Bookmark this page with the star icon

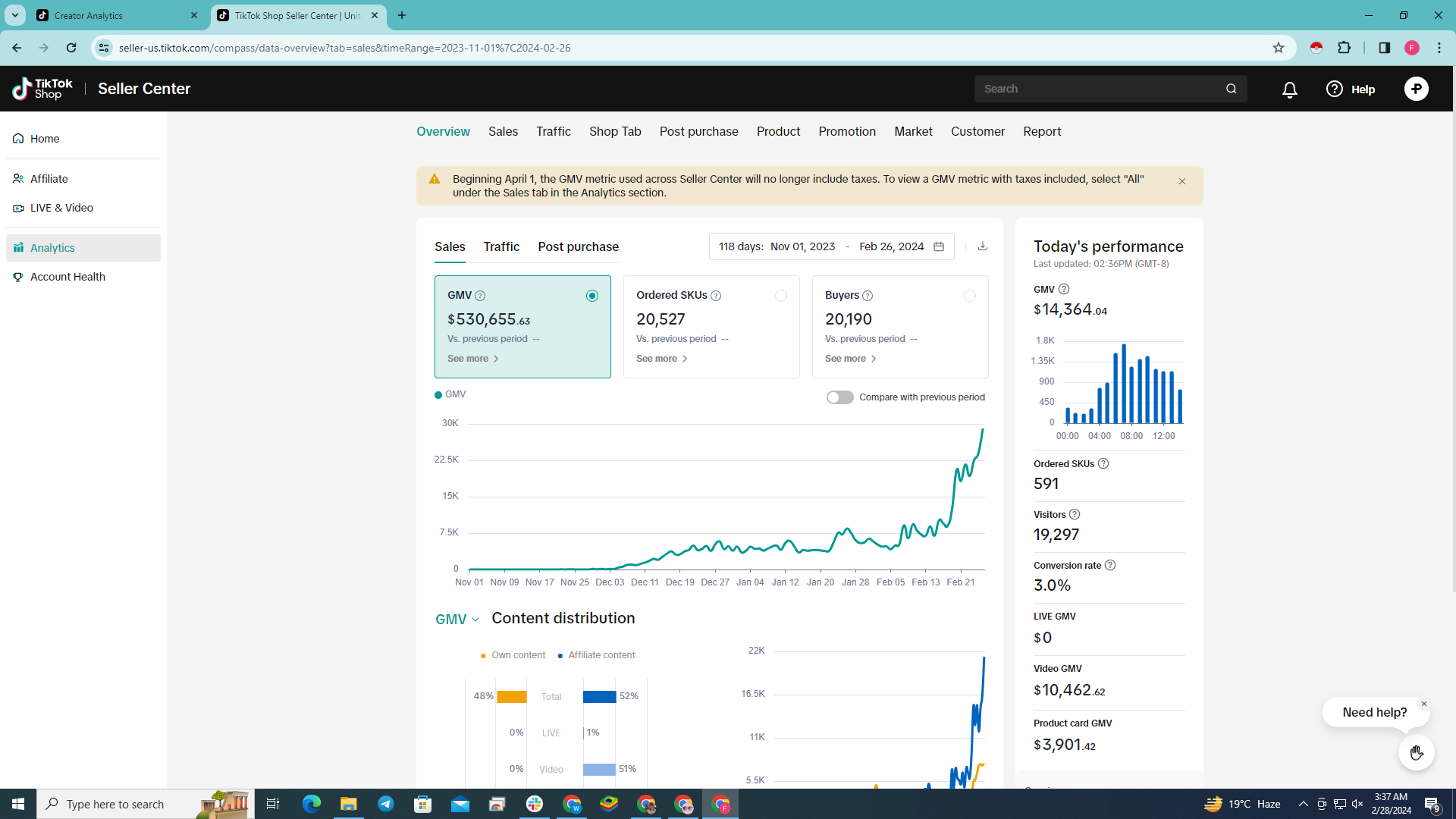pos(1279,48)
